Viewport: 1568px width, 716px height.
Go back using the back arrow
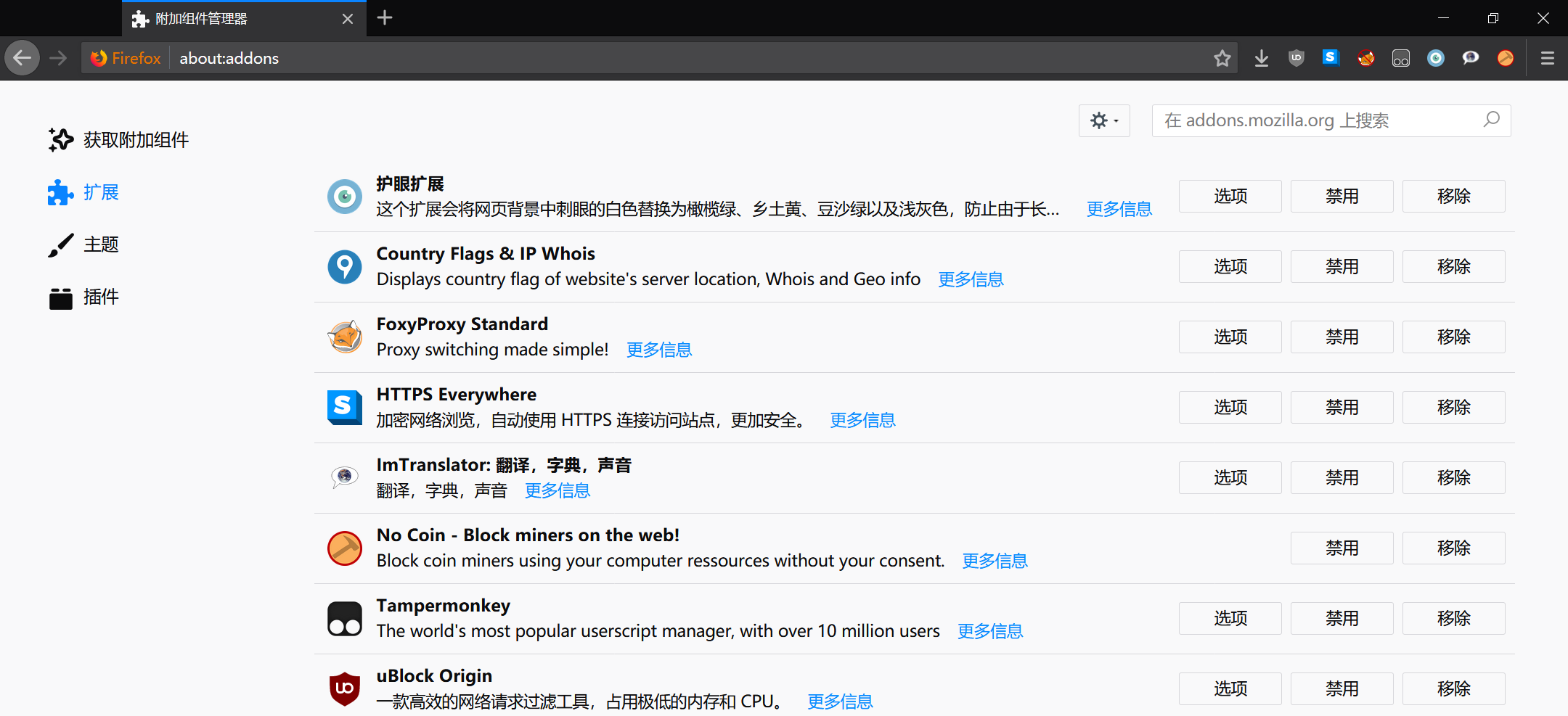click(23, 58)
